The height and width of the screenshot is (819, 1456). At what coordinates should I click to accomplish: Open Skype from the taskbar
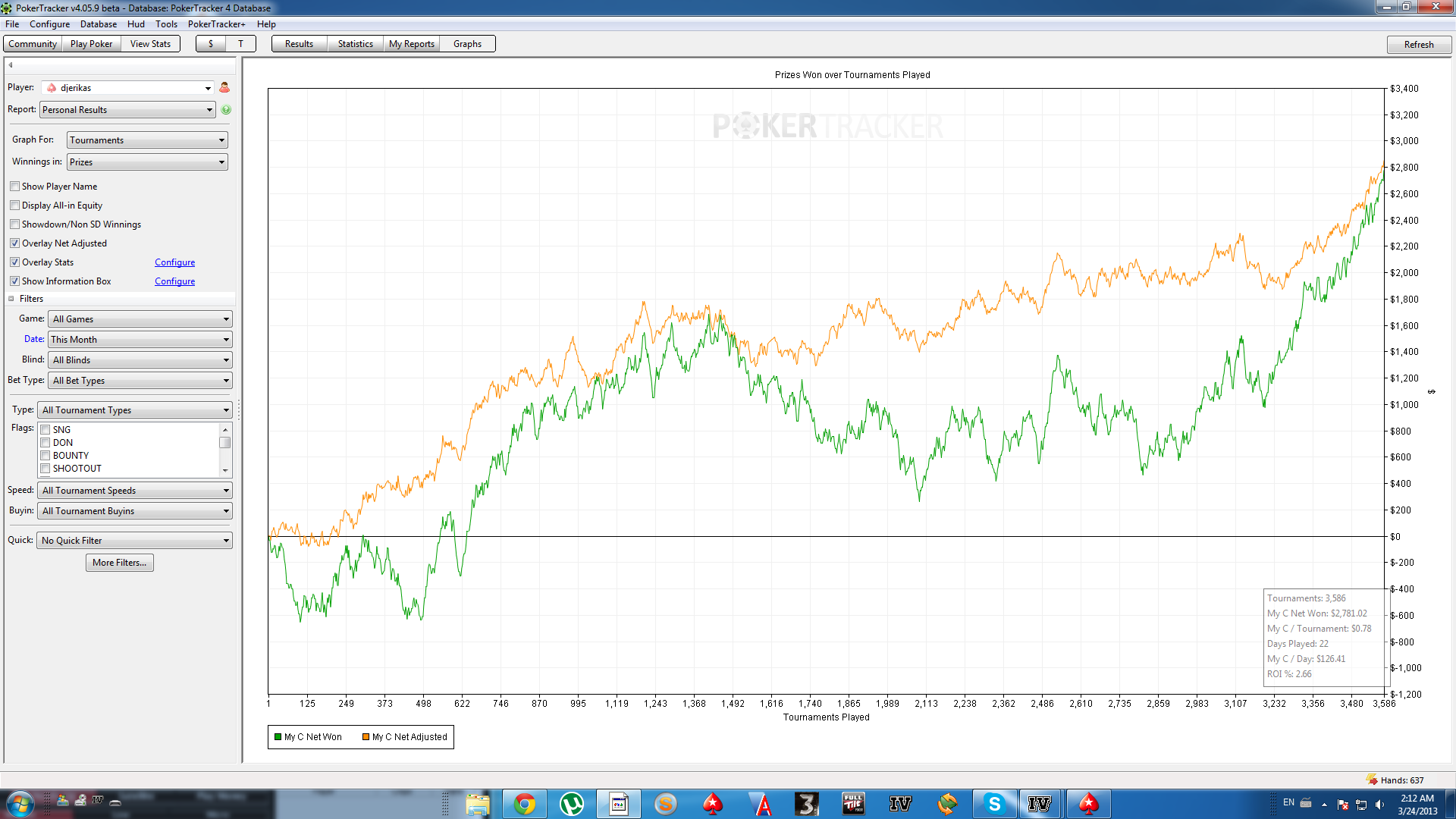coord(994,804)
